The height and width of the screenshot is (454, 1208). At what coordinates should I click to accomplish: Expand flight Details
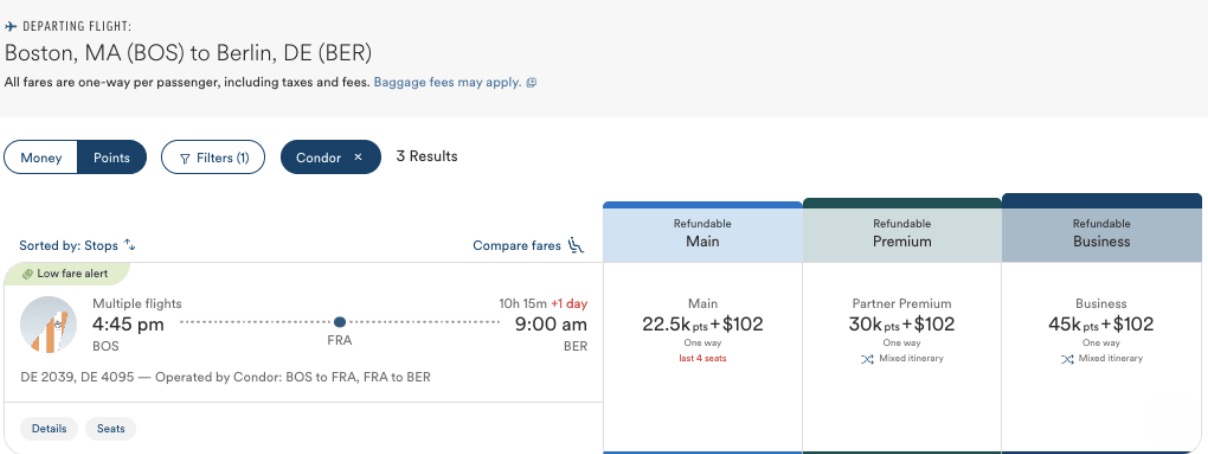(x=49, y=429)
